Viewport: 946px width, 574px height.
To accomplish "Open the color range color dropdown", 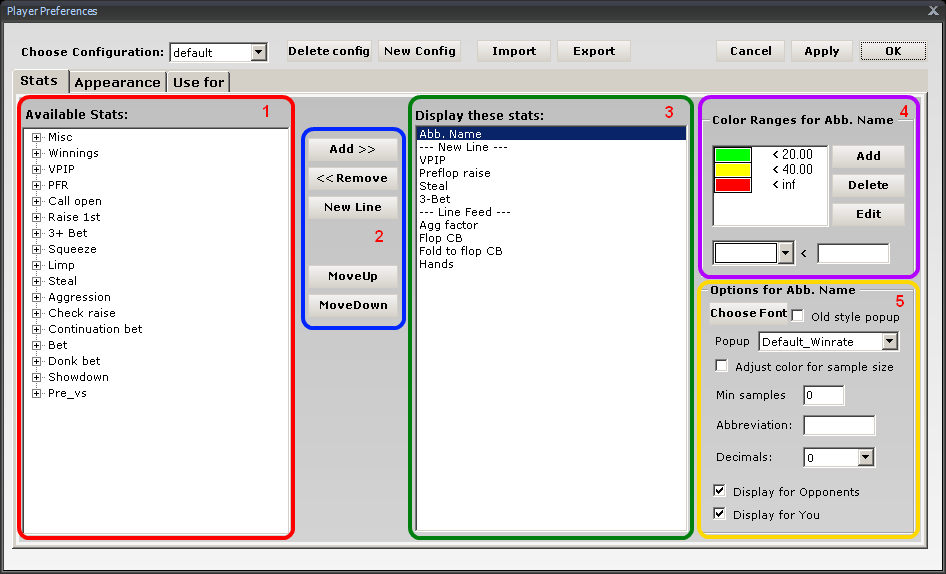I will [785, 254].
